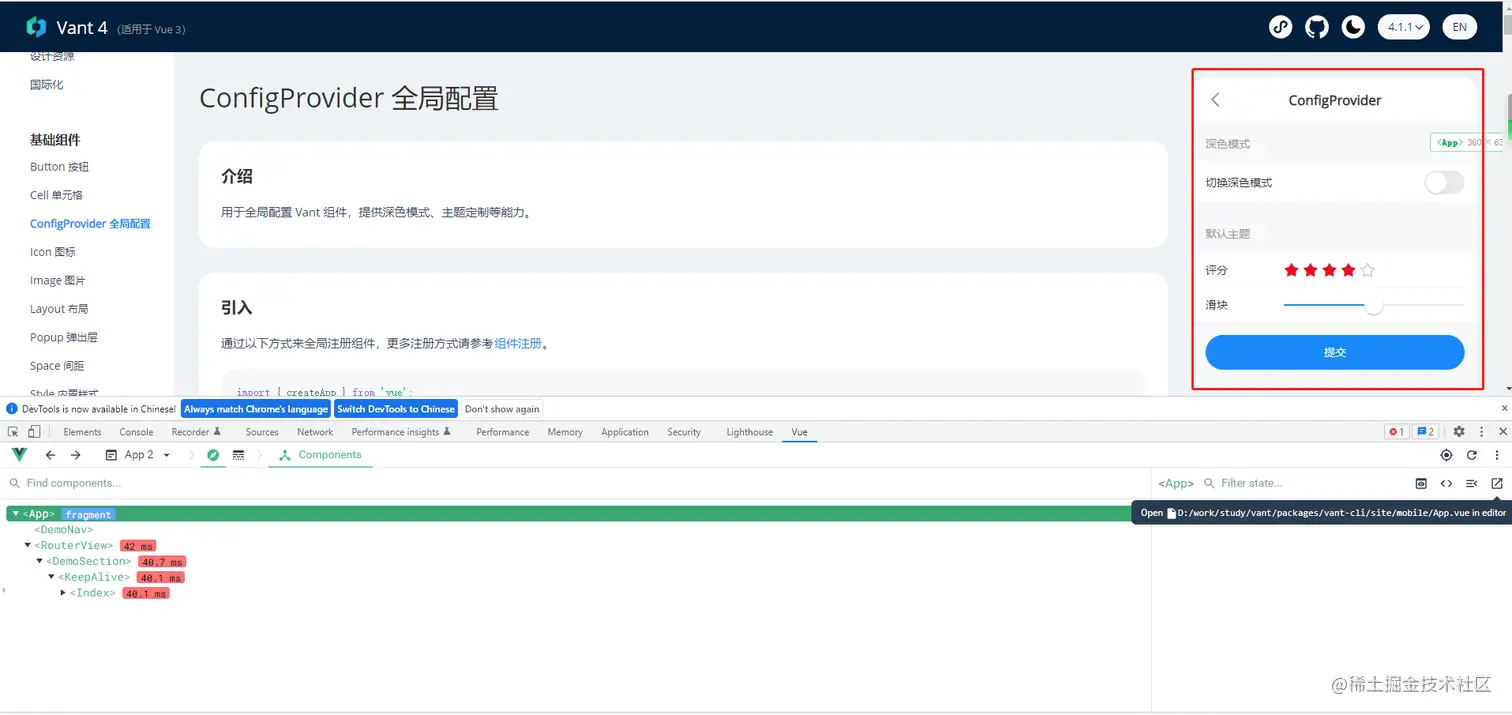Dismiss the DevTools language info bar
Image resolution: width=1512 pixels, height=715 pixels.
(1504, 408)
